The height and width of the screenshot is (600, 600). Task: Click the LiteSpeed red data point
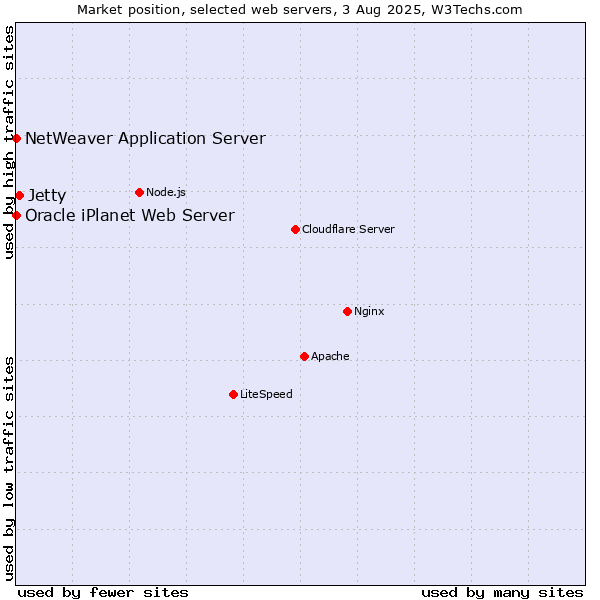(233, 395)
